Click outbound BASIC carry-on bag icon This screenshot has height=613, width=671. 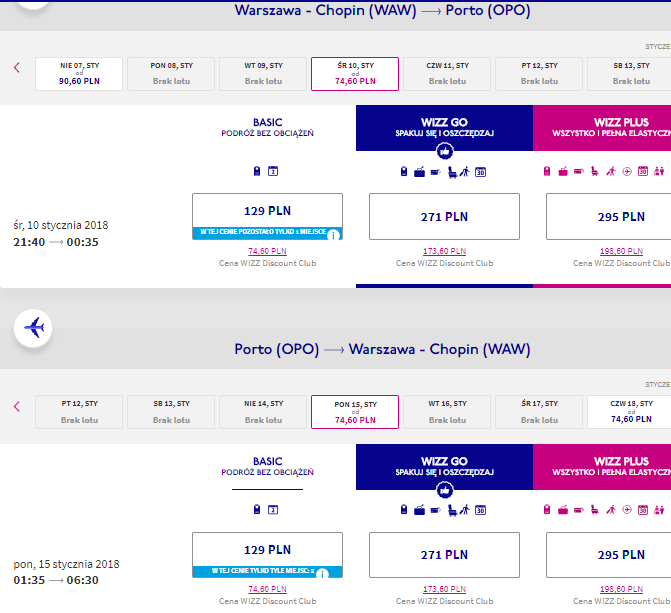[x=257, y=171]
